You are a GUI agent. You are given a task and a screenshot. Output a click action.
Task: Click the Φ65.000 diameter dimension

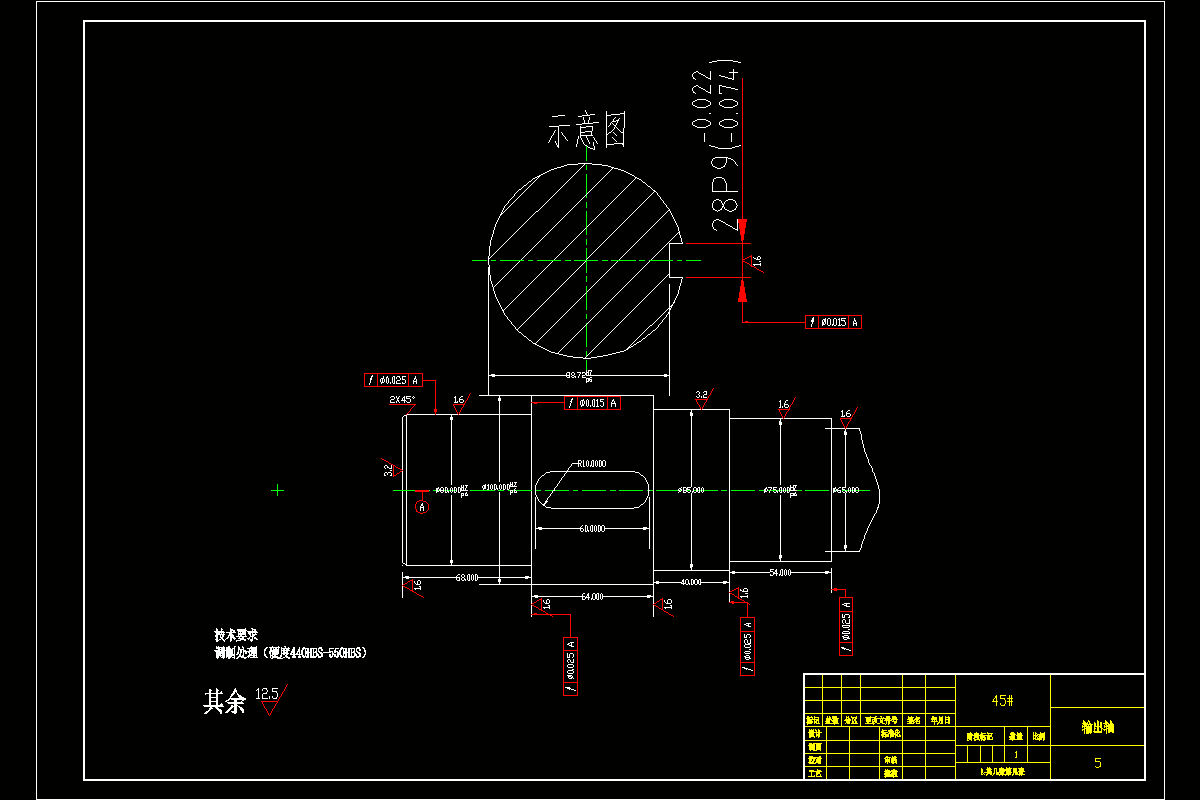846,490
